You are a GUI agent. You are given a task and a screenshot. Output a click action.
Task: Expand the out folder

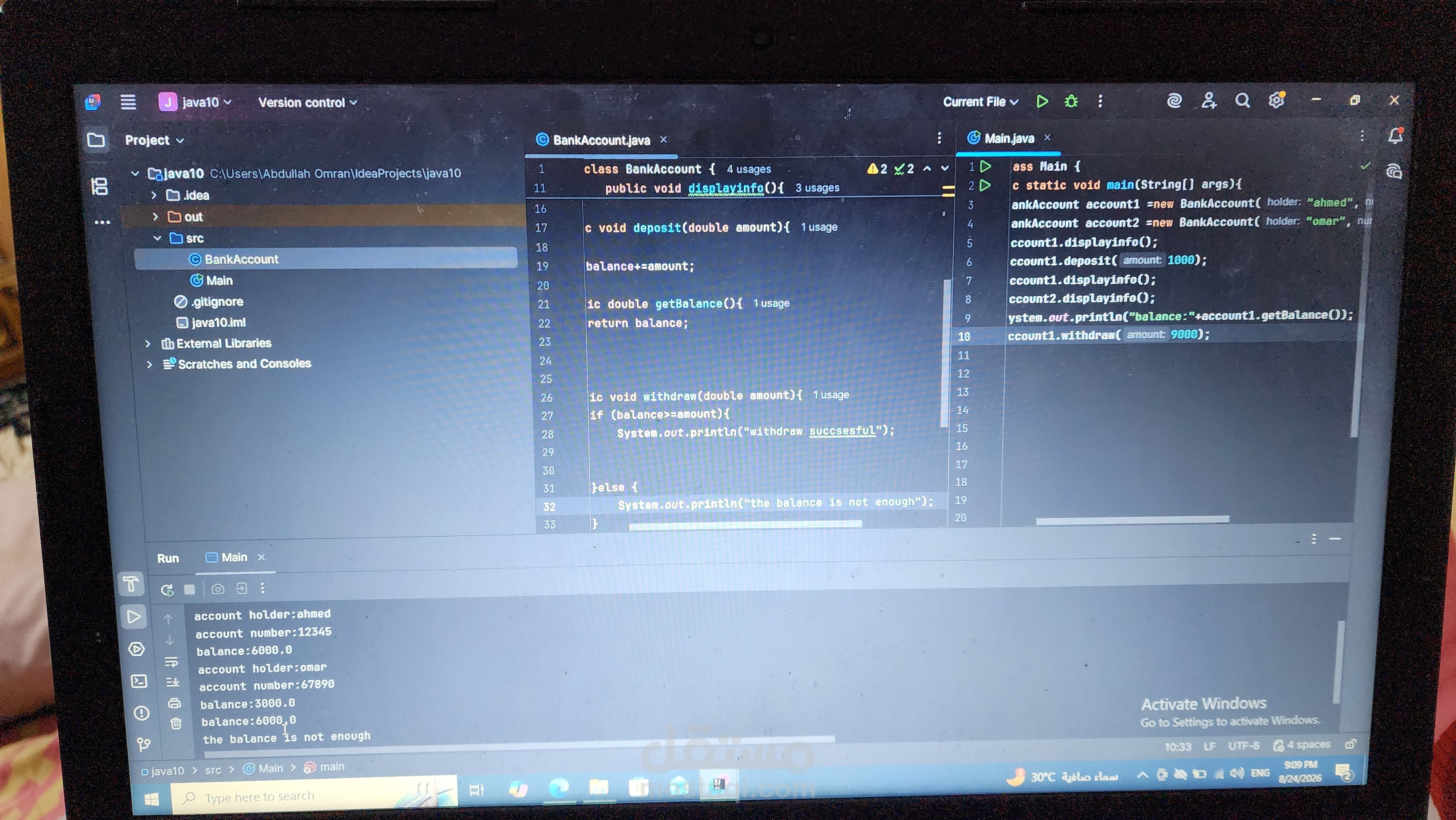coord(155,217)
